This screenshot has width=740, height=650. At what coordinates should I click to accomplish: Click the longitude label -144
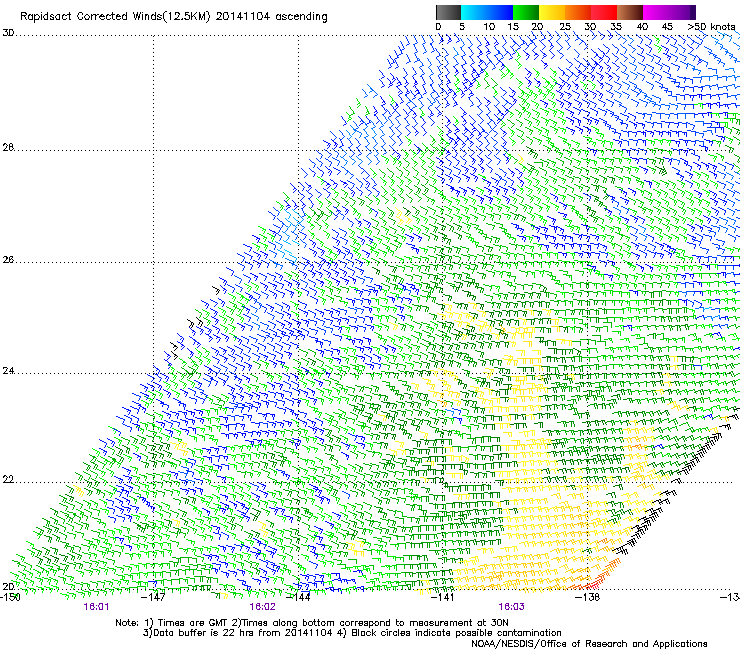(x=298, y=597)
